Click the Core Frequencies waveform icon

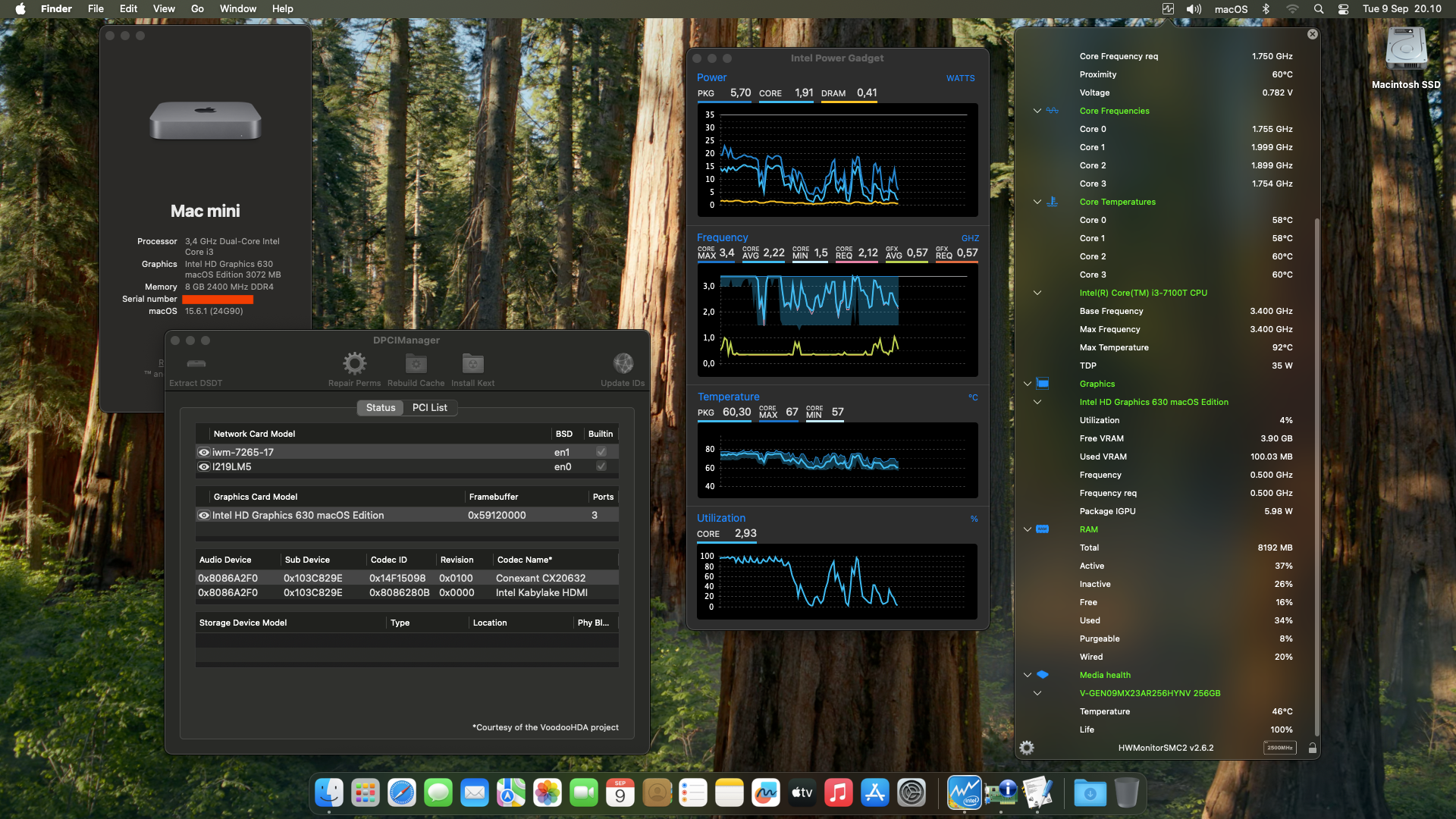pos(1053,111)
